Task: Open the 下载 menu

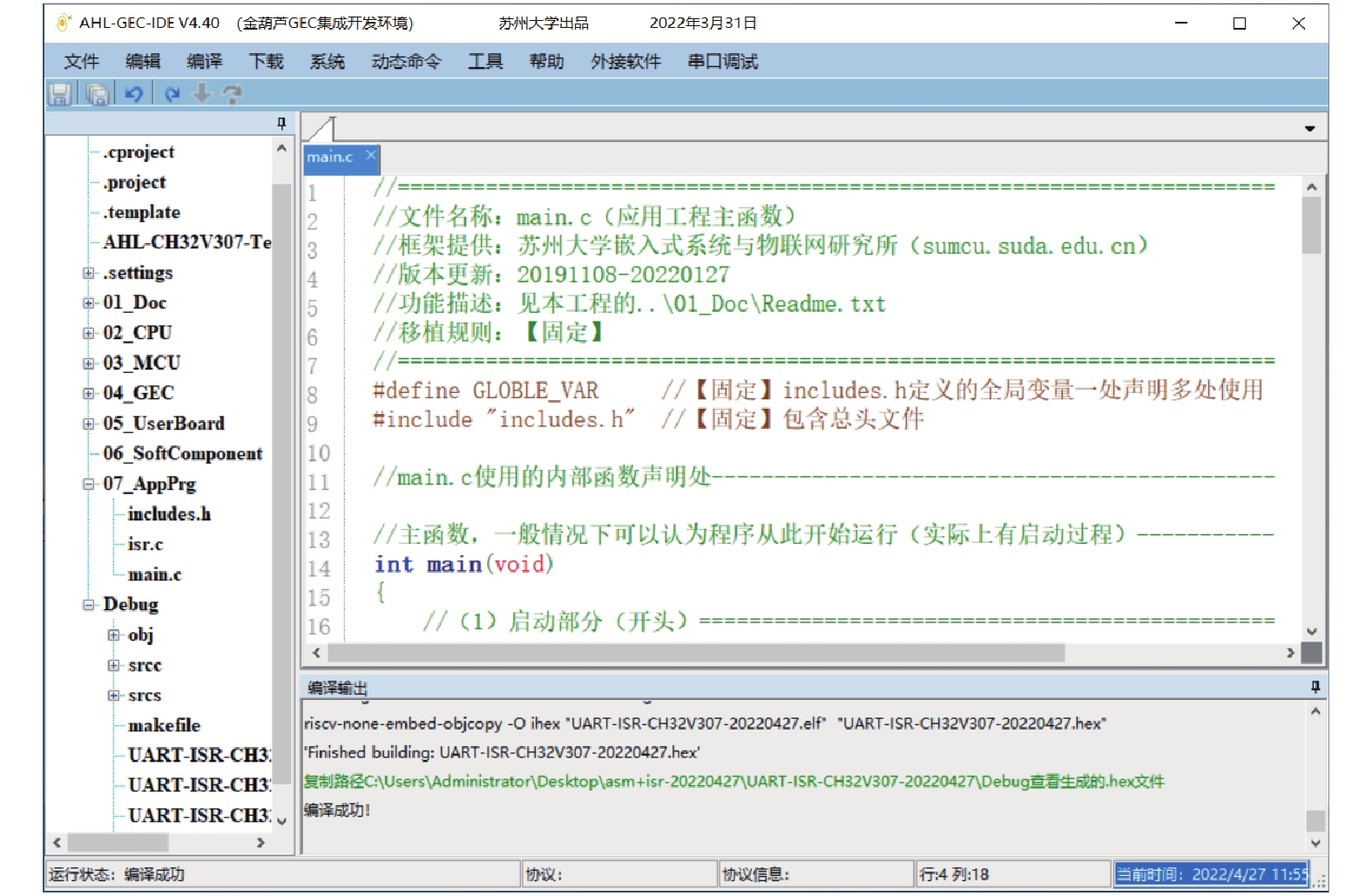Action: click(x=267, y=61)
